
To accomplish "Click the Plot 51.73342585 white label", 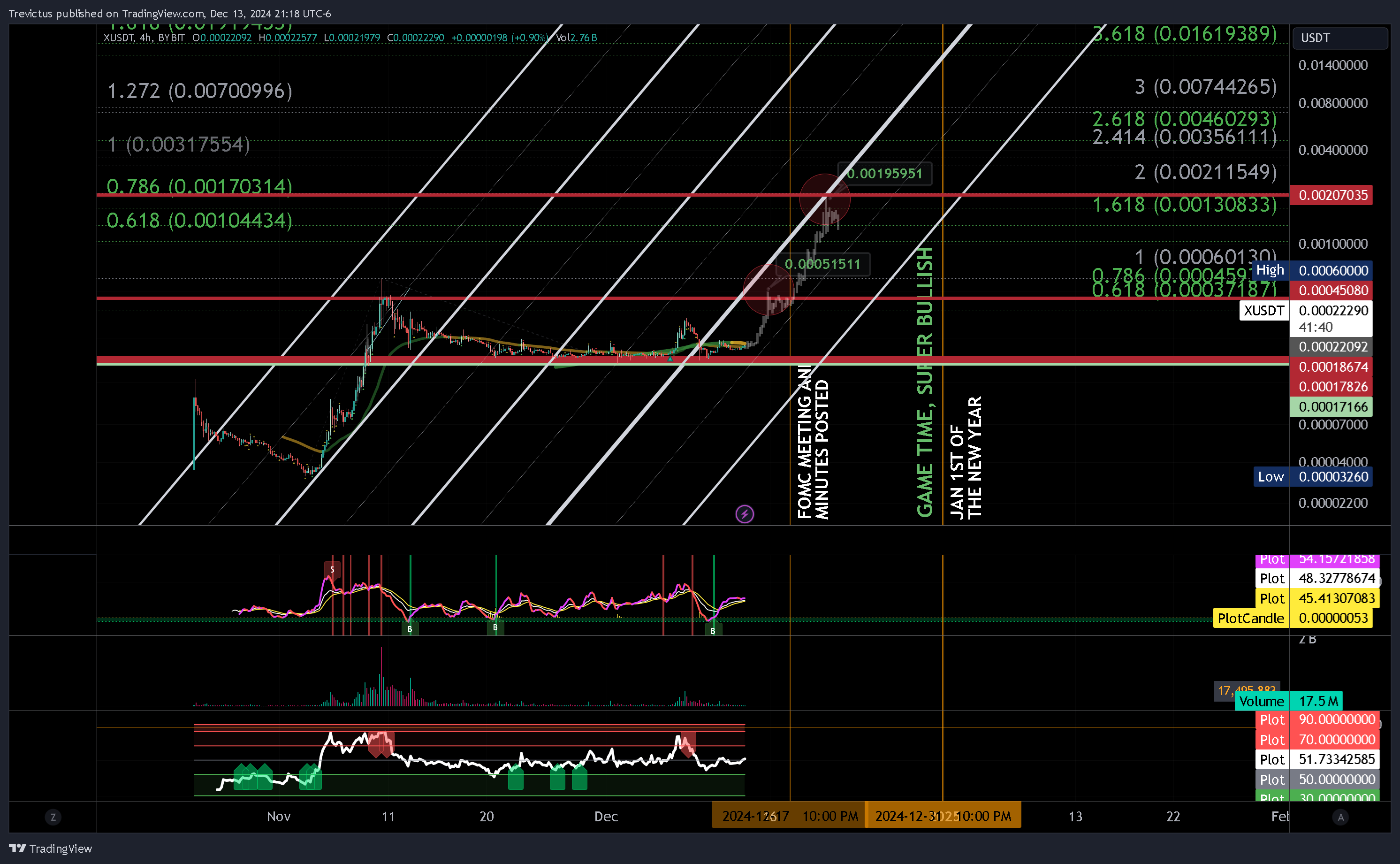I will click(1317, 759).
